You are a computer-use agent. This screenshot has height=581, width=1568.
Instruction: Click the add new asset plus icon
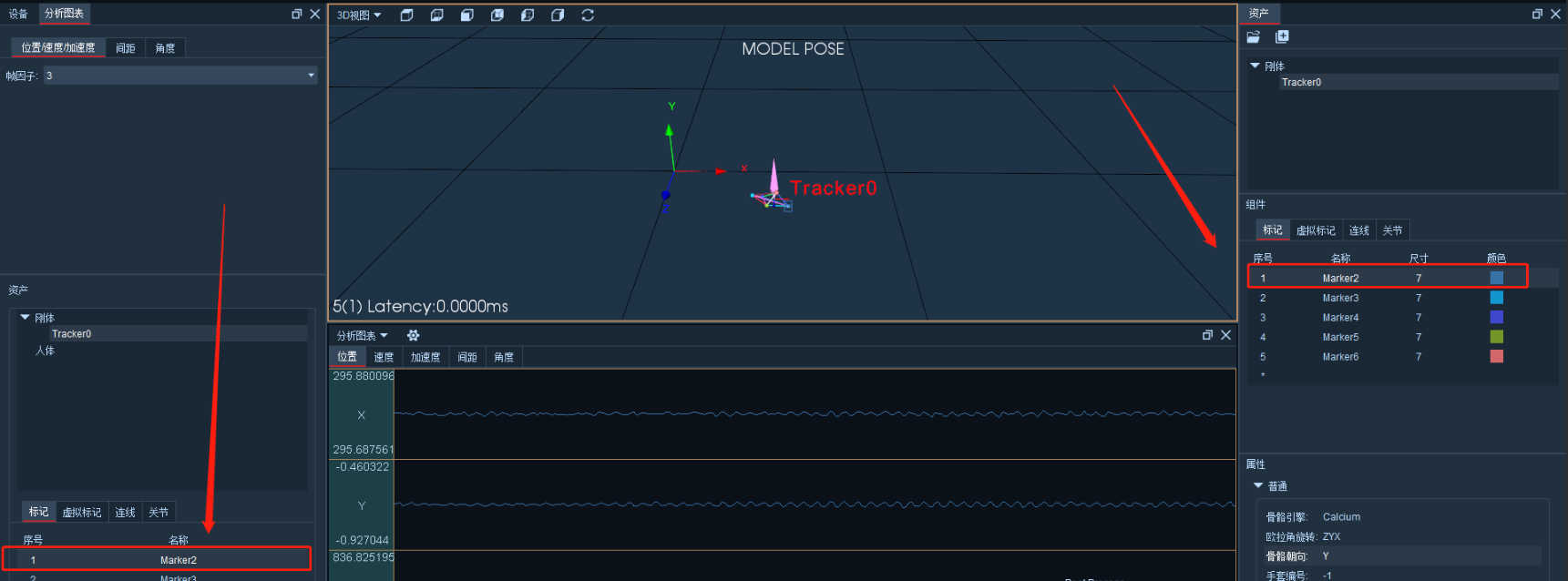pos(1282,36)
